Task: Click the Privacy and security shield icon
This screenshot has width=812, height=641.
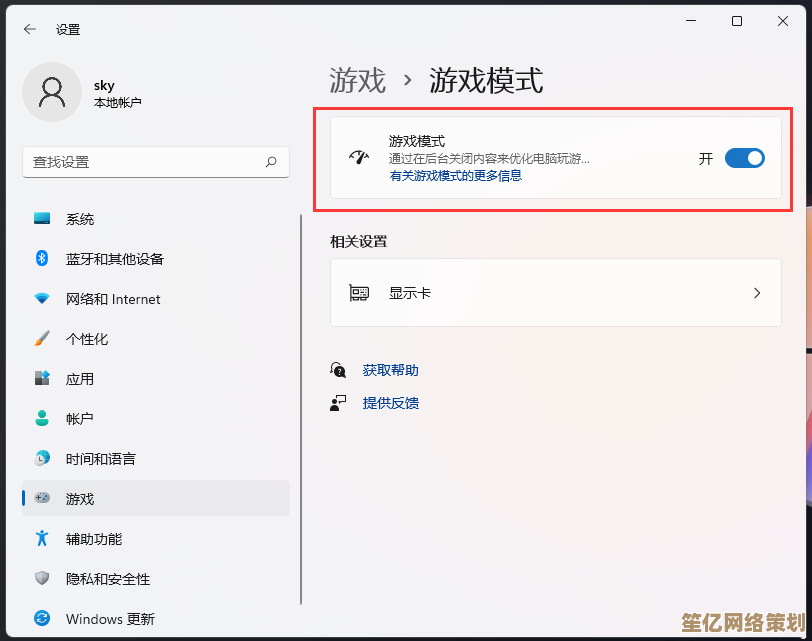Action: coord(42,579)
